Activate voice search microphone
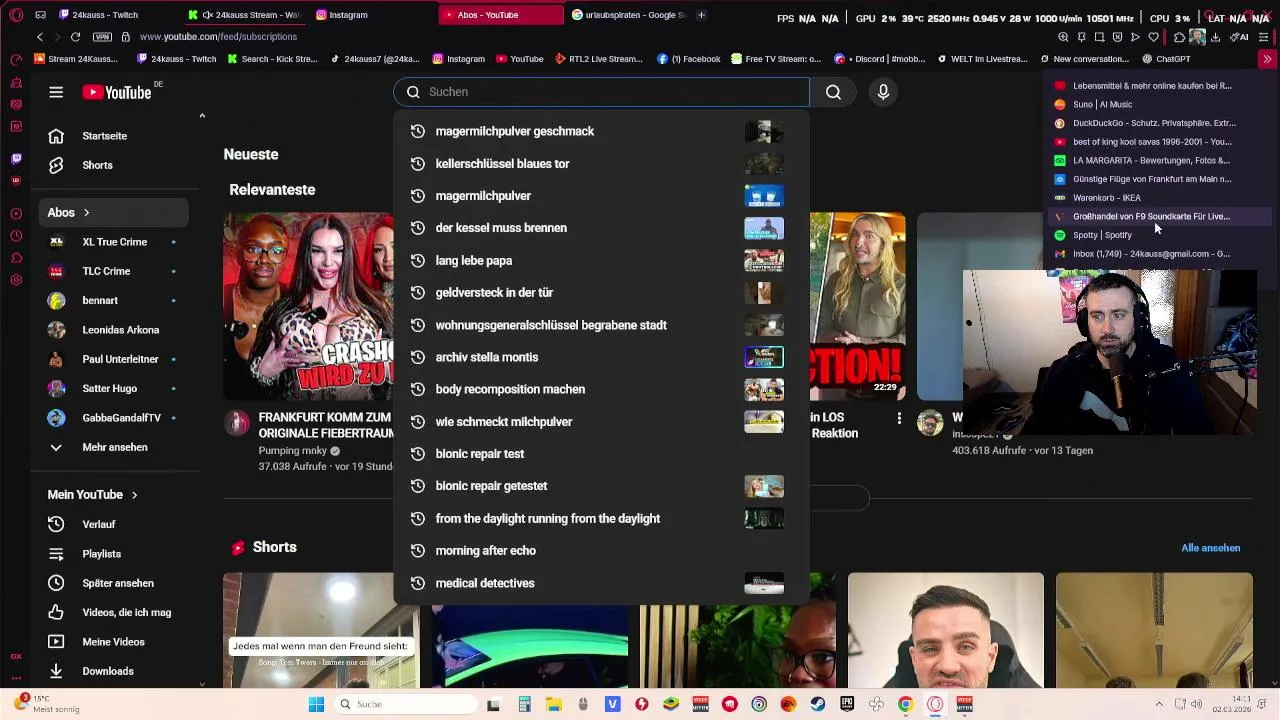 coord(883,92)
